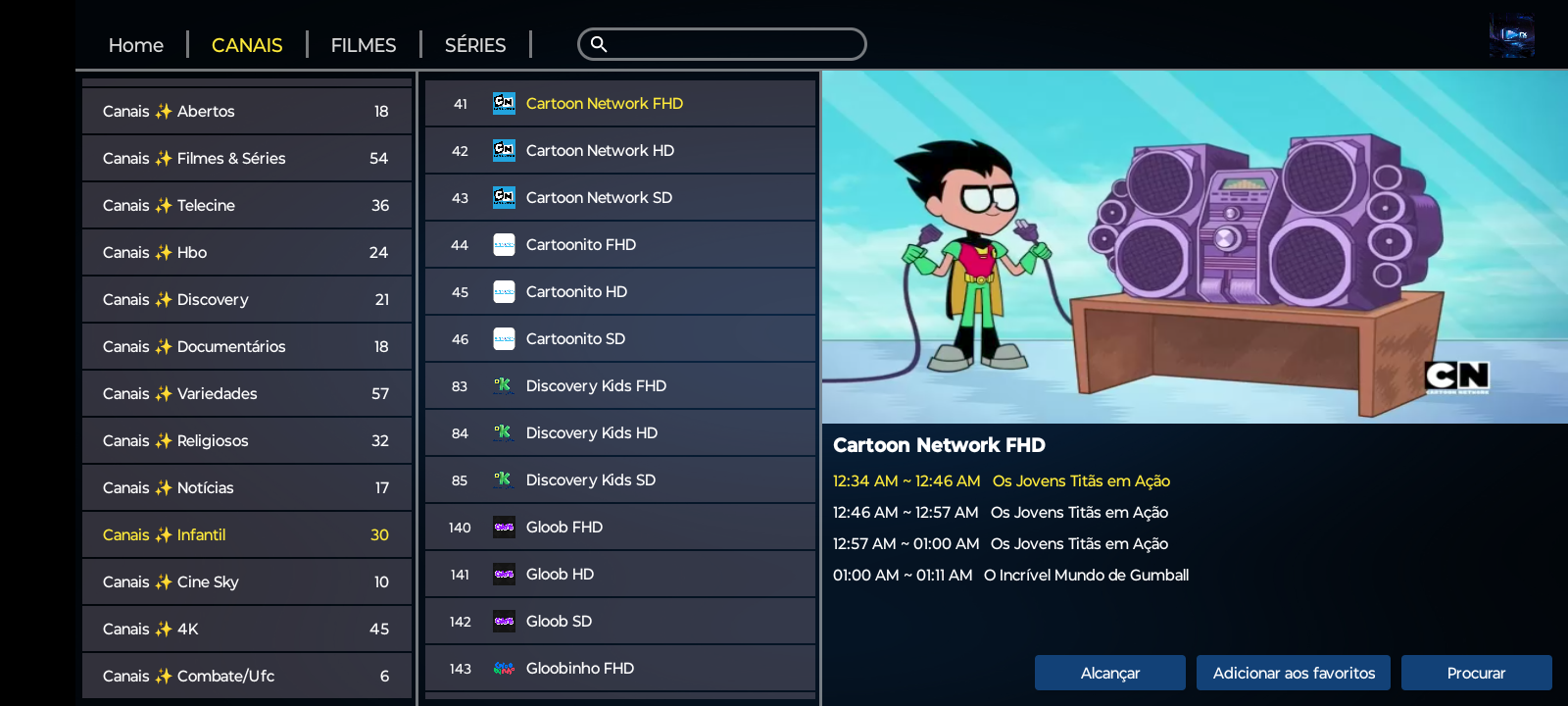1568x706 pixels.
Task: Open the FILMES tab
Action: 364,45
